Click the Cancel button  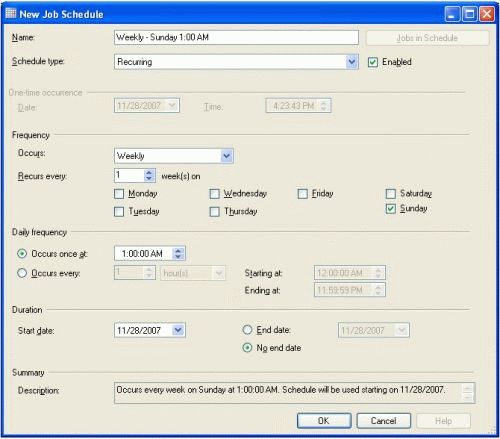pos(384,421)
